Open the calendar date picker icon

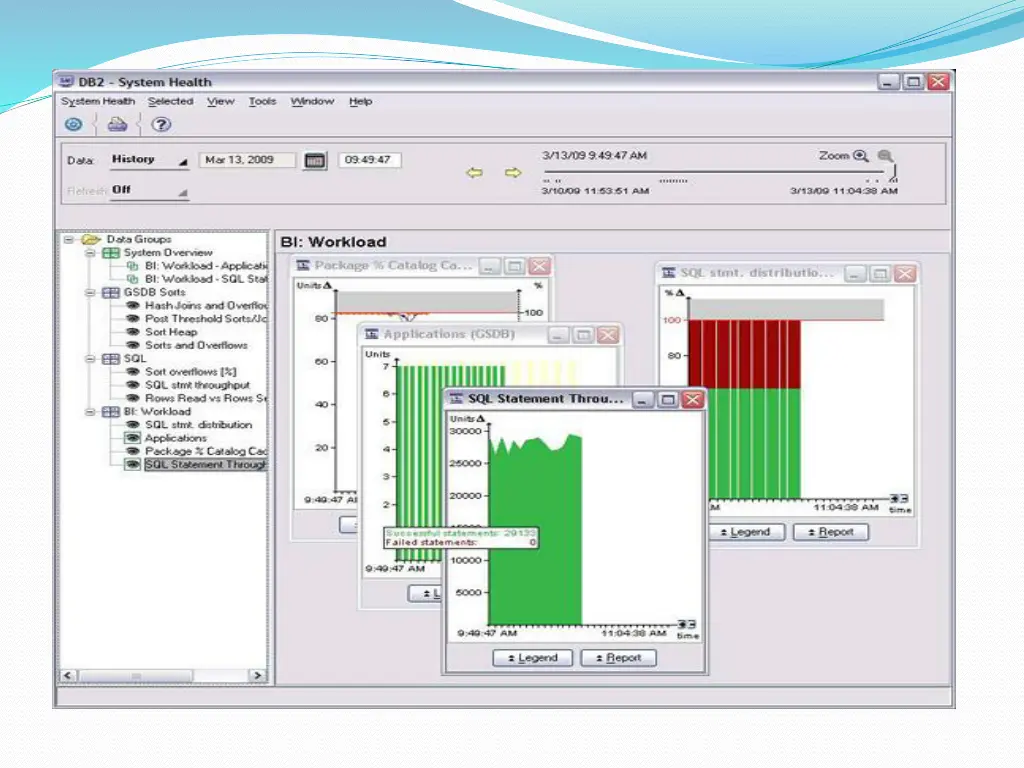[x=315, y=160]
